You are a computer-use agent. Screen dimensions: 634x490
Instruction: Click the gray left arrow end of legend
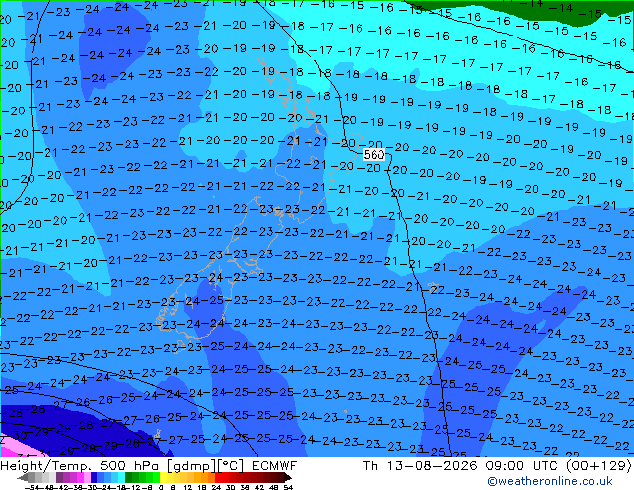tap(23, 477)
